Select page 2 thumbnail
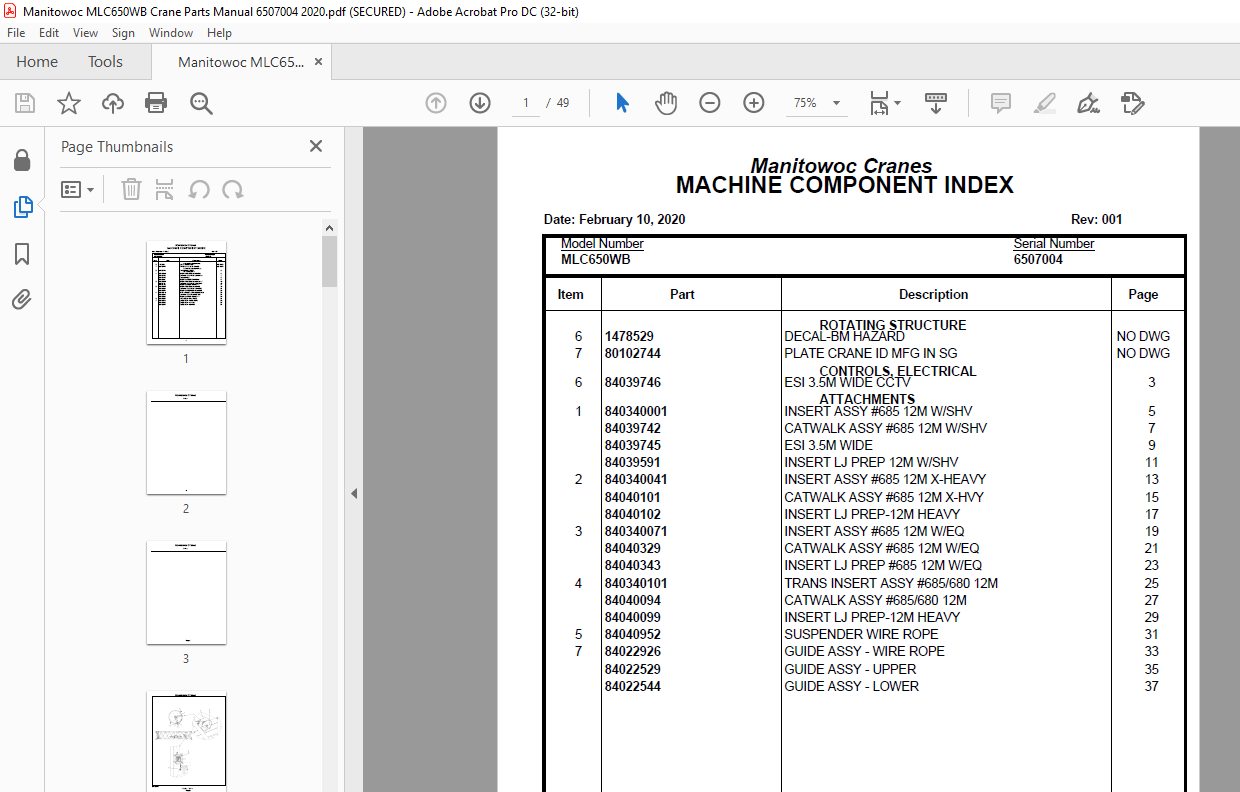Image resolution: width=1240 pixels, height=792 pixels. (186, 442)
